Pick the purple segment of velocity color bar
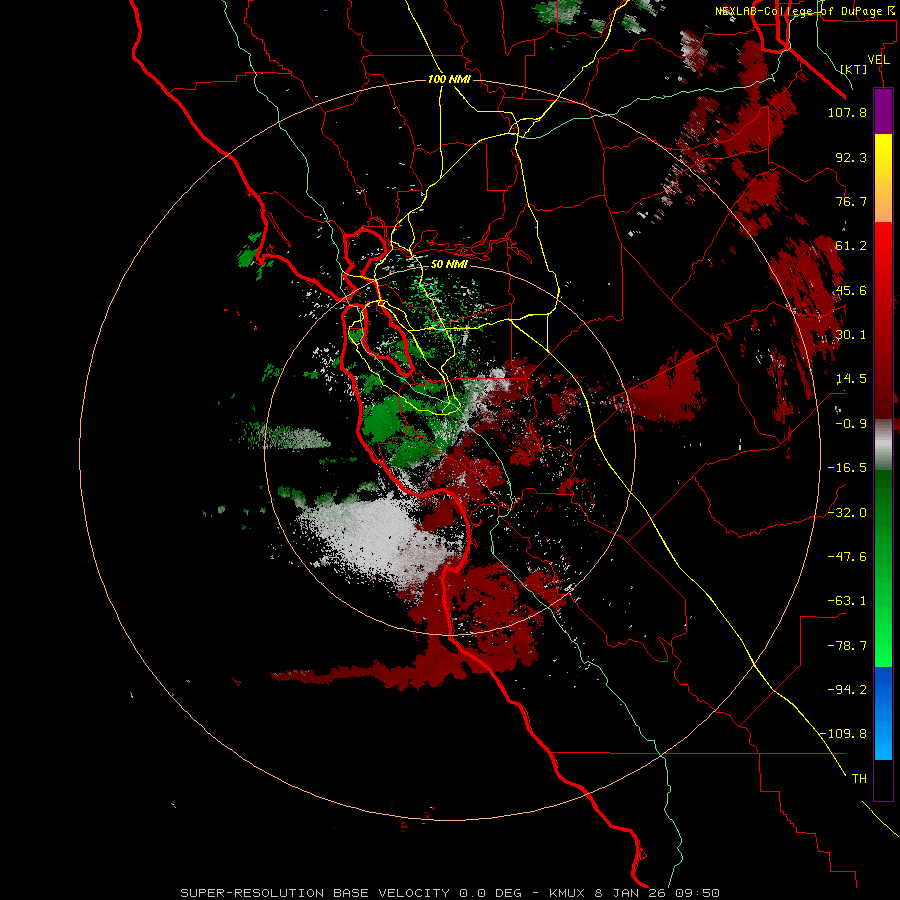The width and height of the screenshot is (900, 900). (x=883, y=111)
